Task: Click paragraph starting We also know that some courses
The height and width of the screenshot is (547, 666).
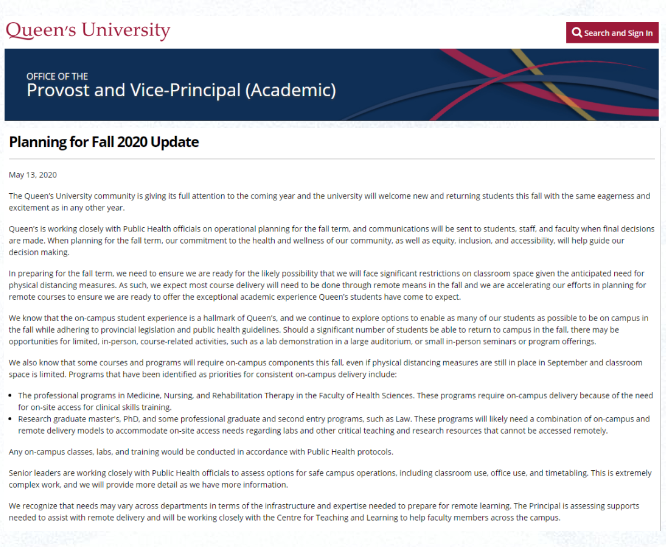Action: (326, 368)
